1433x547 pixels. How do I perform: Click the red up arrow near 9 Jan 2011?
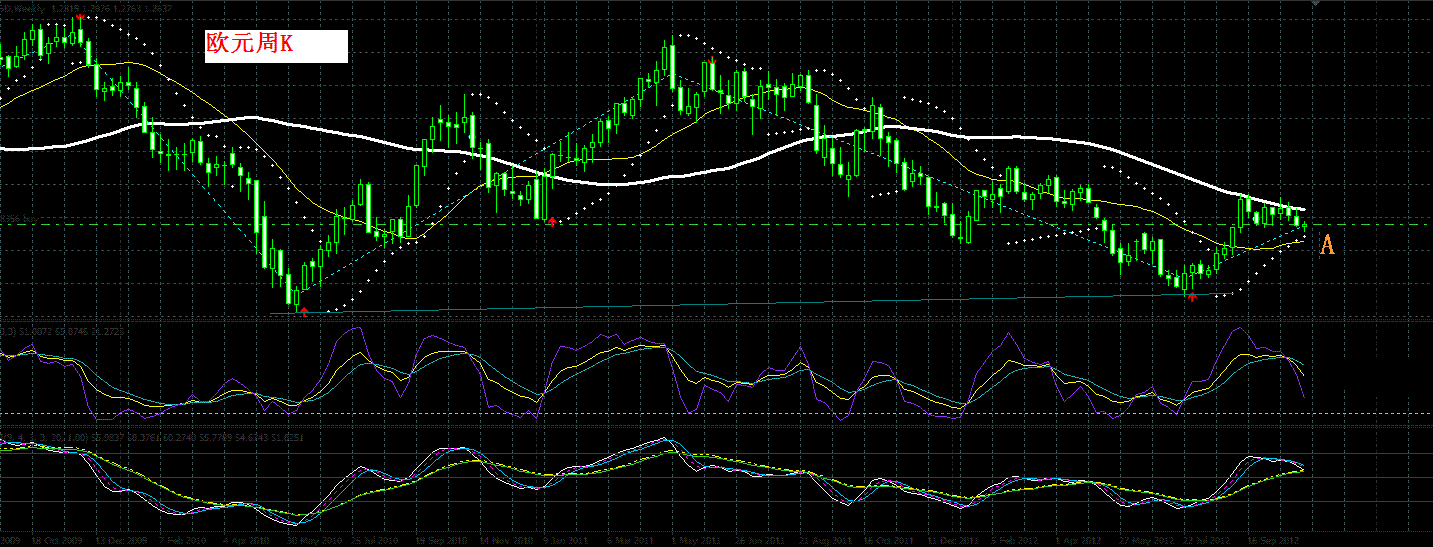click(x=552, y=221)
